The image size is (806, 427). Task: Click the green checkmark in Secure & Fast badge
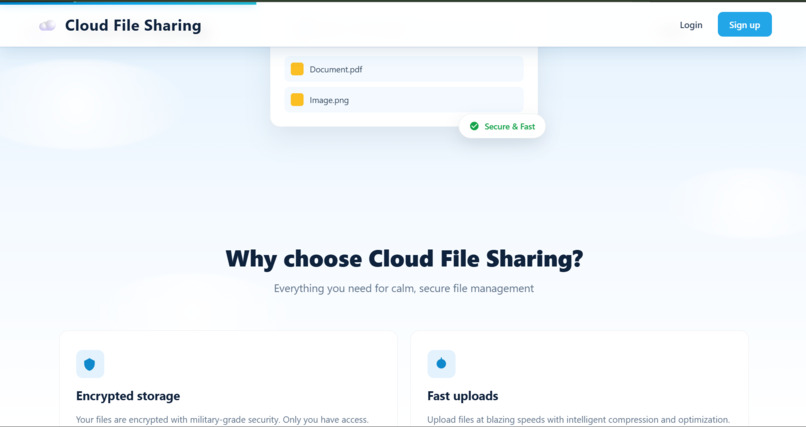pyautogui.click(x=474, y=126)
